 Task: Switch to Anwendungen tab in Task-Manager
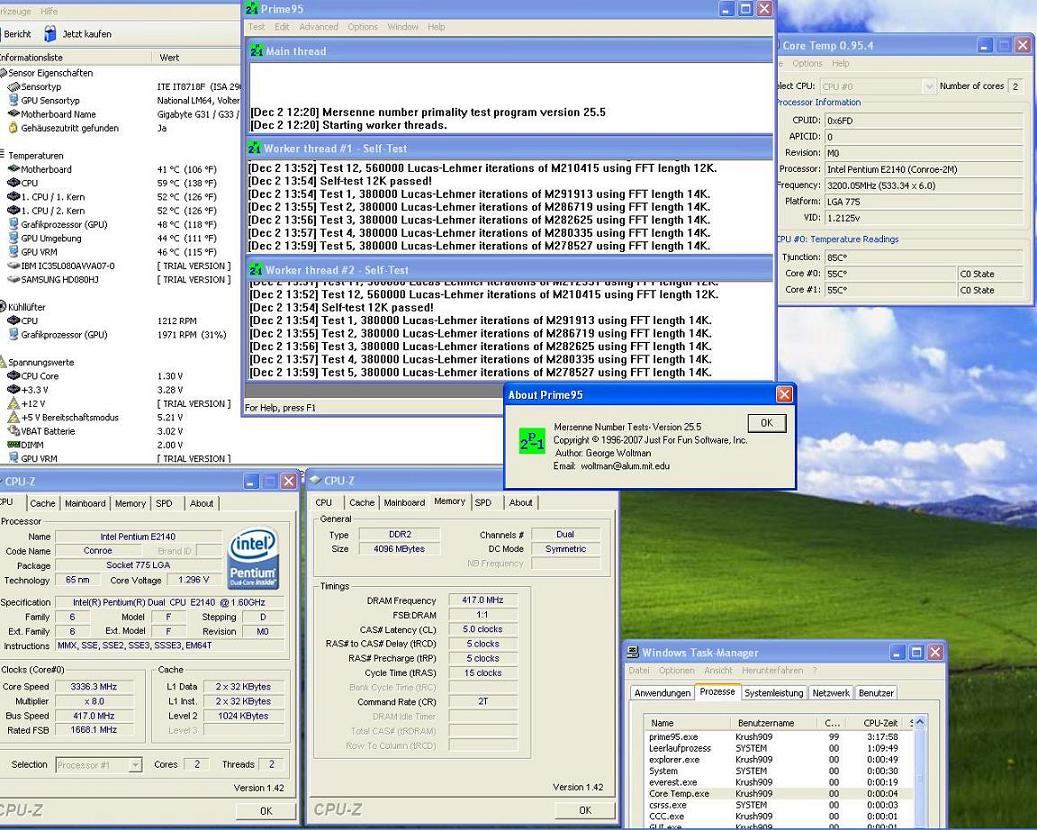pos(662,693)
